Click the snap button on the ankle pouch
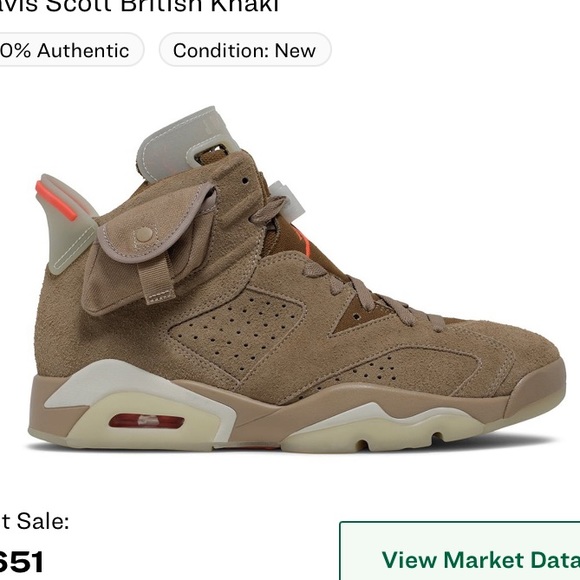This screenshot has width=580, height=580. [144, 234]
